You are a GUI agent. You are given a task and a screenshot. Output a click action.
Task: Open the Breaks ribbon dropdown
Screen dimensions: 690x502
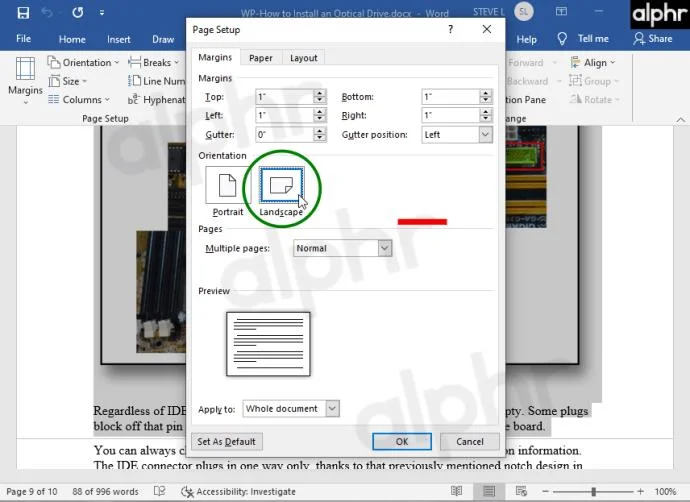point(154,62)
